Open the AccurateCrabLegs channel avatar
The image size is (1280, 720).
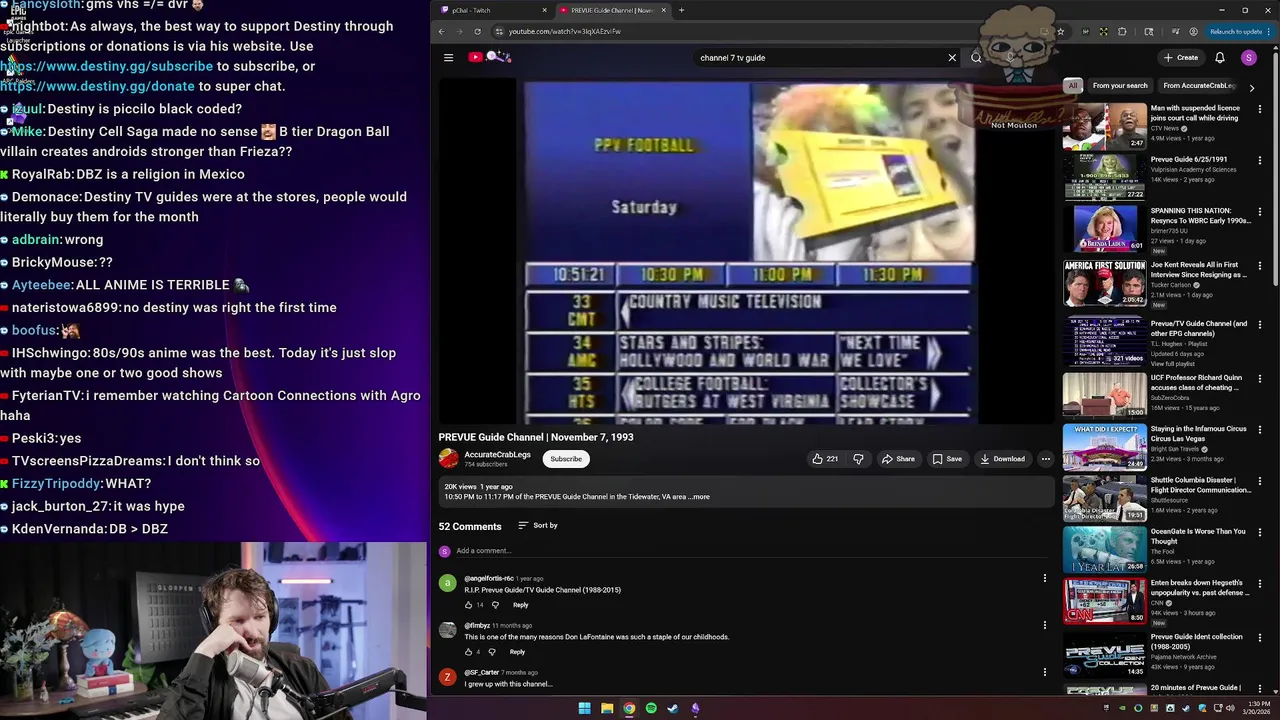pyautogui.click(x=448, y=459)
